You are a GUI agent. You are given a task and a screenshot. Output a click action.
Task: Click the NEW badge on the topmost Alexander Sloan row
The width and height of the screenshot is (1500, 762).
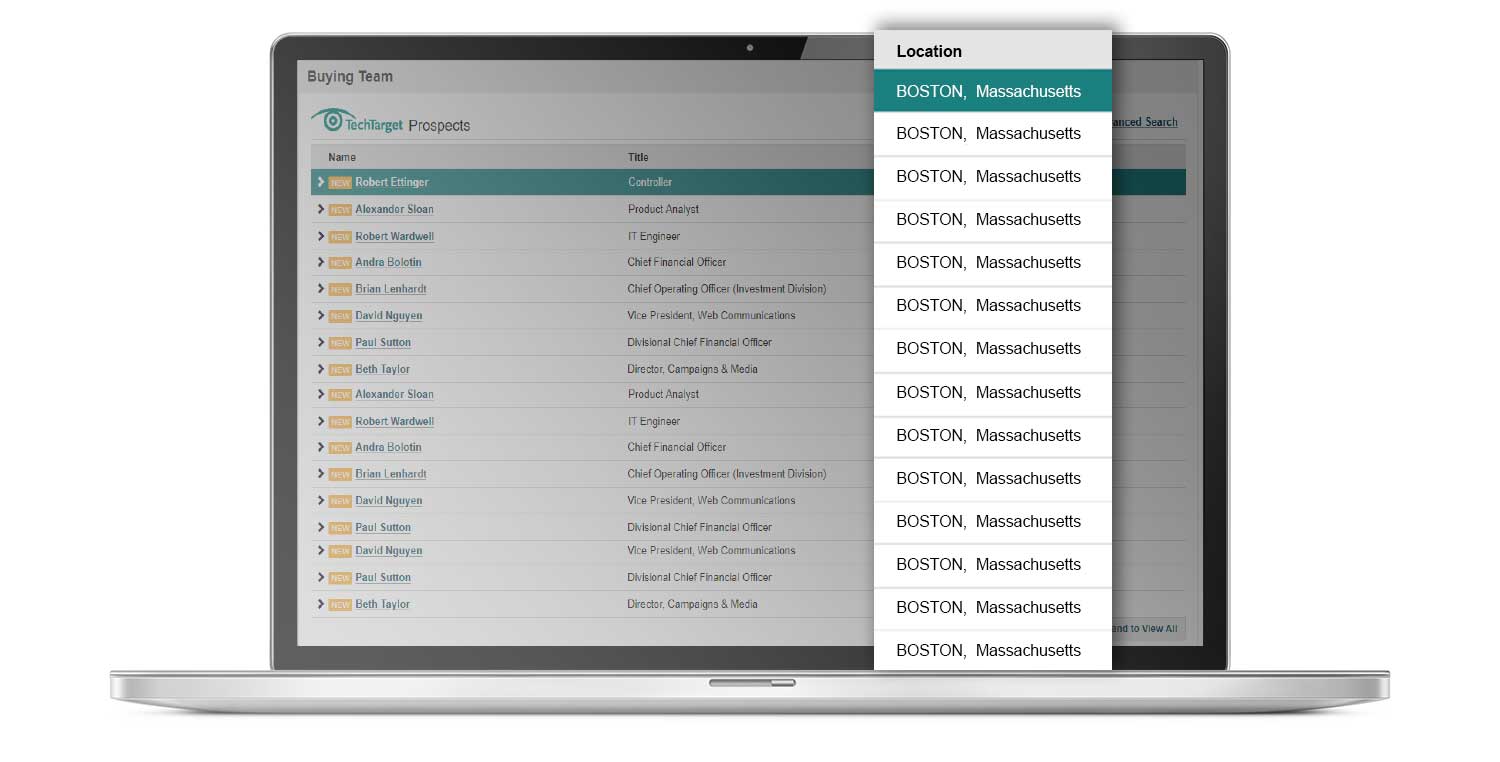(340, 210)
